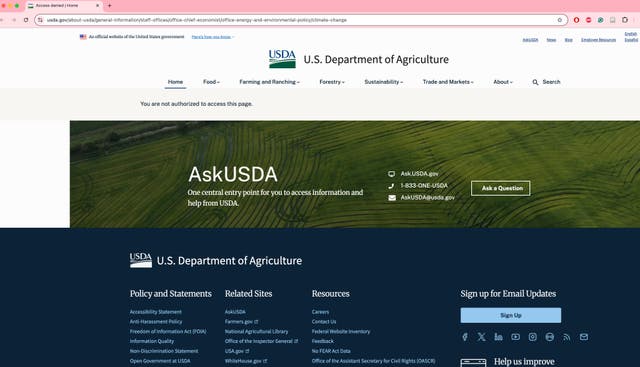Open USA.gov footer link

click(x=237, y=351)
